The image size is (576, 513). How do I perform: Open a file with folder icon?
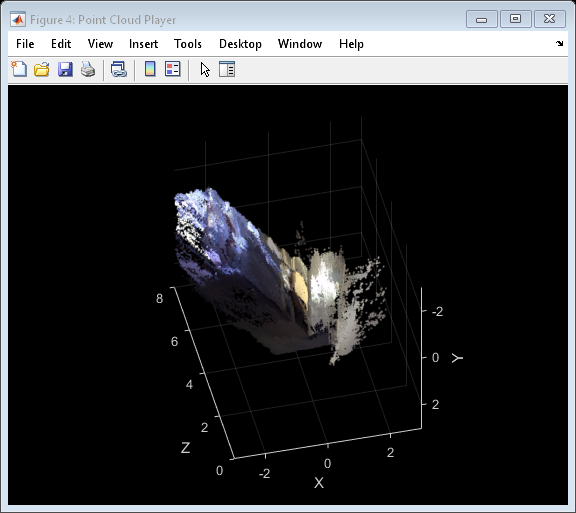point(42,69)
